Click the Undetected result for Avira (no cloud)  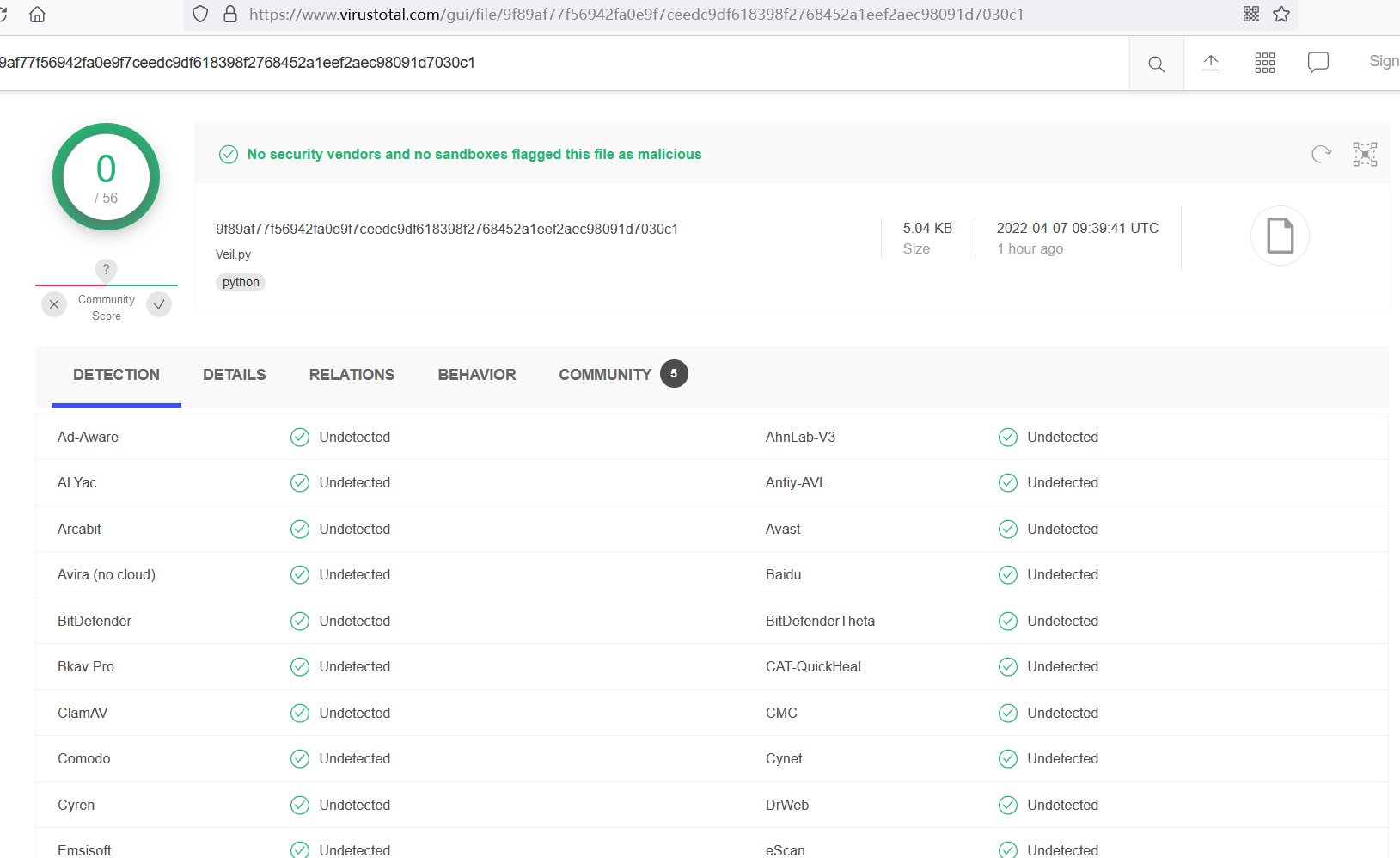[354, 574]
